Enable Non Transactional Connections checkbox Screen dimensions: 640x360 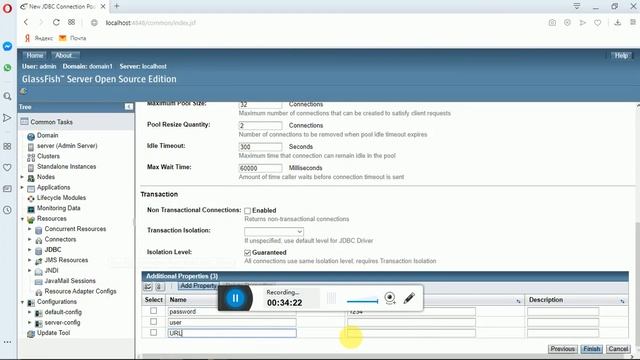(x=247, y=211)
